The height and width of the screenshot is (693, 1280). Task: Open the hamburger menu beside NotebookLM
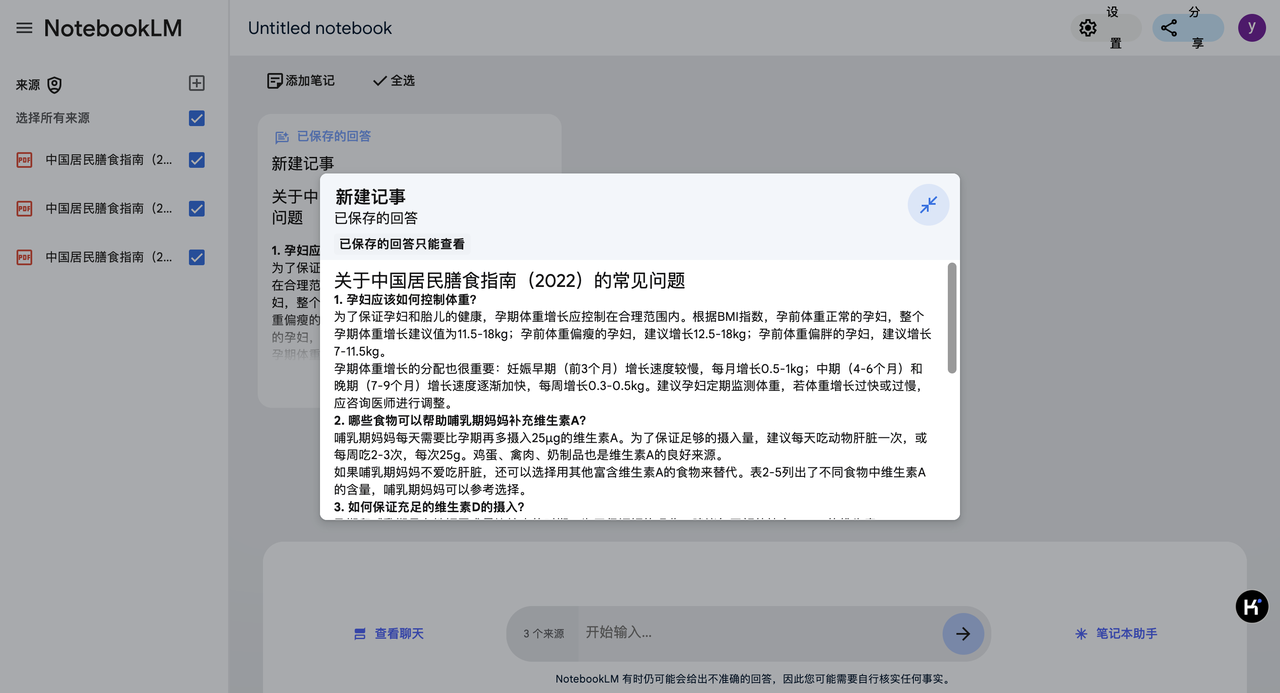pyautogui.click(x=24, y=28)
